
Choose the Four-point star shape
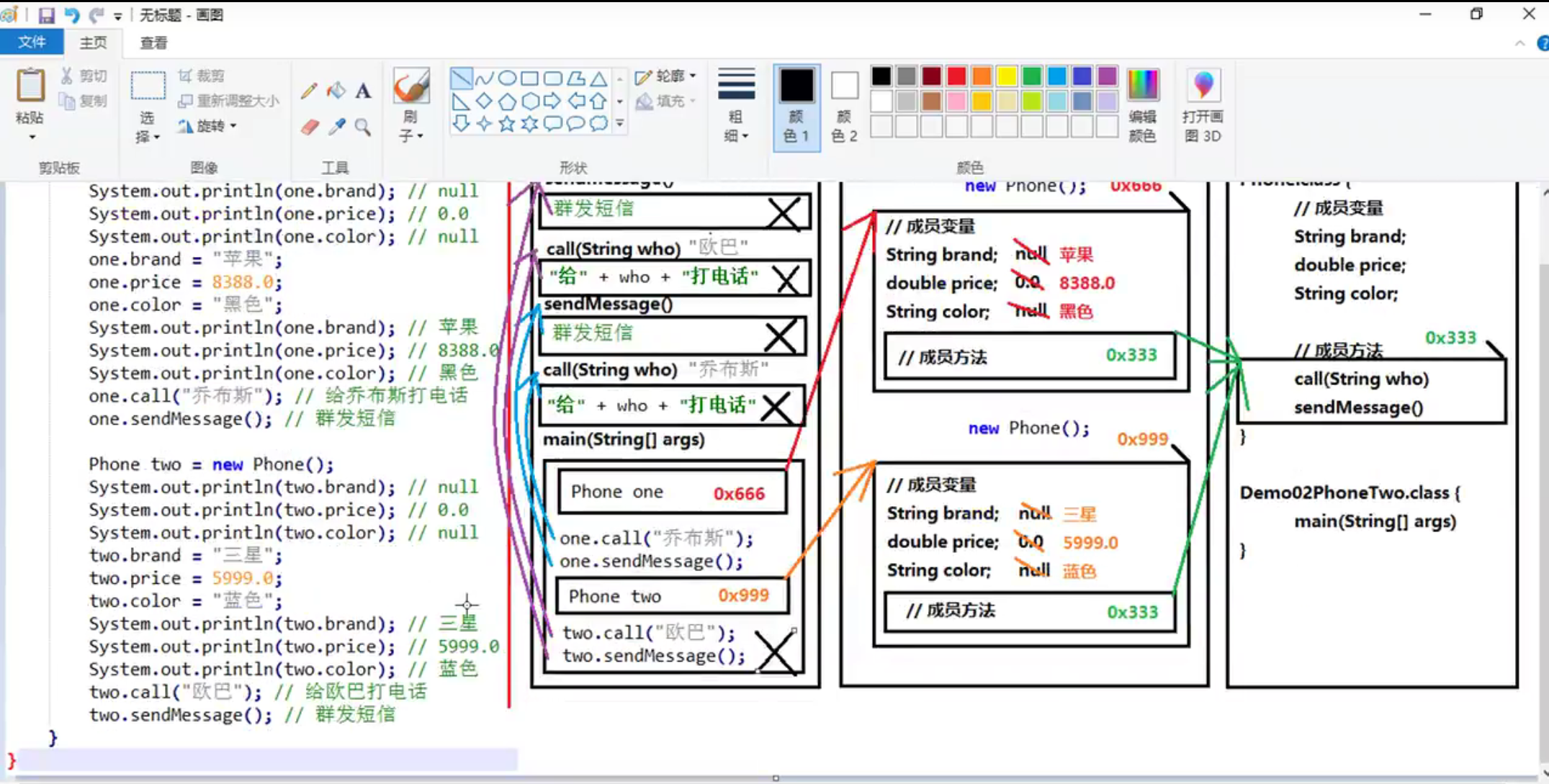tap(484, 124)
